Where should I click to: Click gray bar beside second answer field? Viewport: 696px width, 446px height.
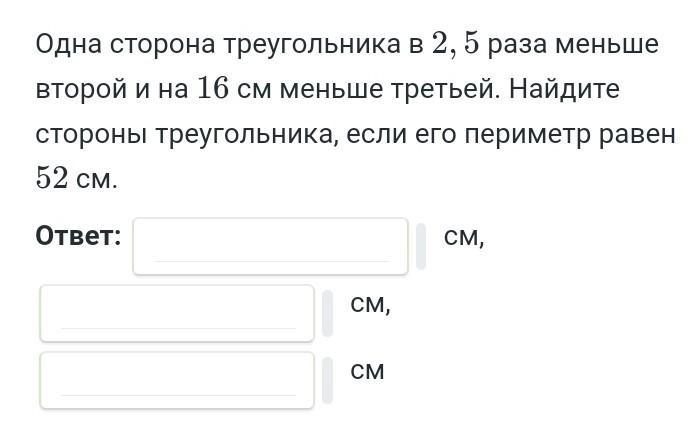tap(327, 313)
